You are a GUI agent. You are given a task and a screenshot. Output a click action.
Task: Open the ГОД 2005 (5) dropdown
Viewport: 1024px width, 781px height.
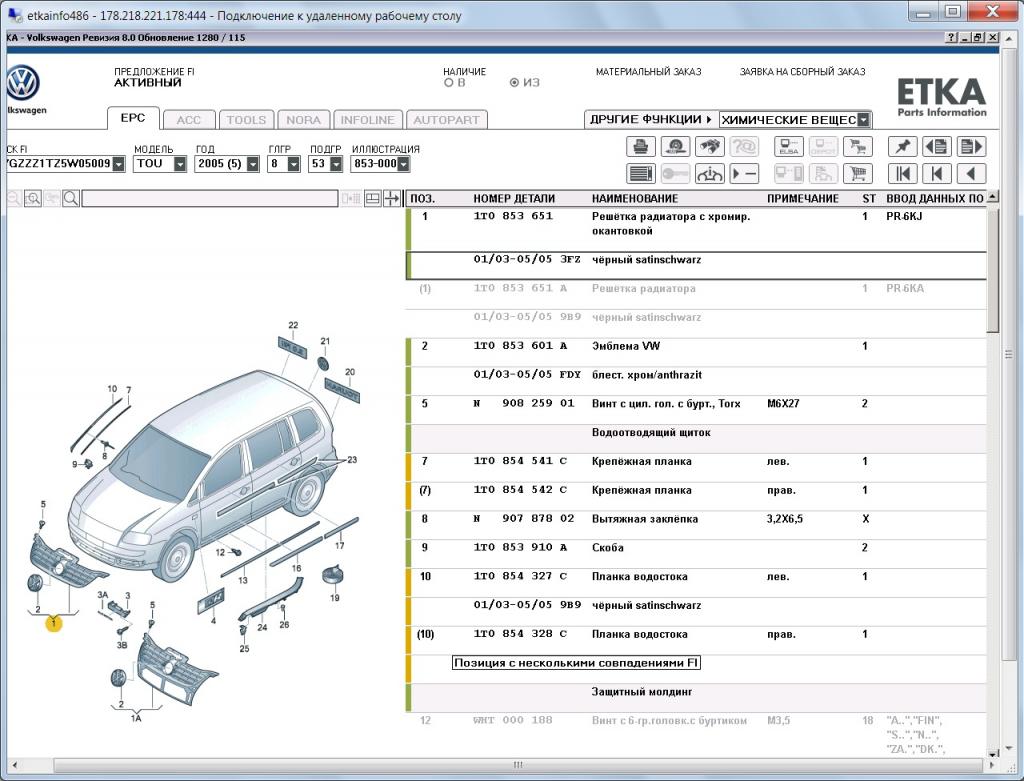(253, 164)
